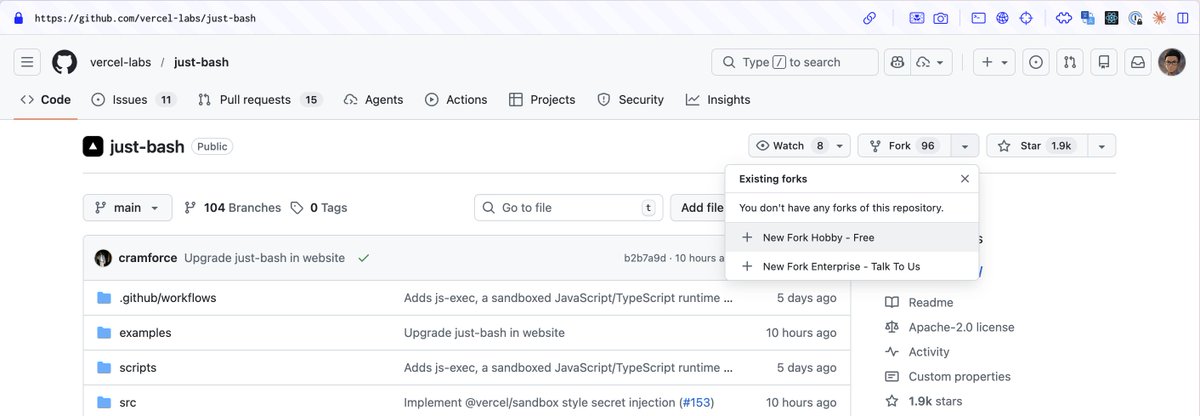
Task: Open the hamburger navigation menu
Action: (x=27, y=62)
